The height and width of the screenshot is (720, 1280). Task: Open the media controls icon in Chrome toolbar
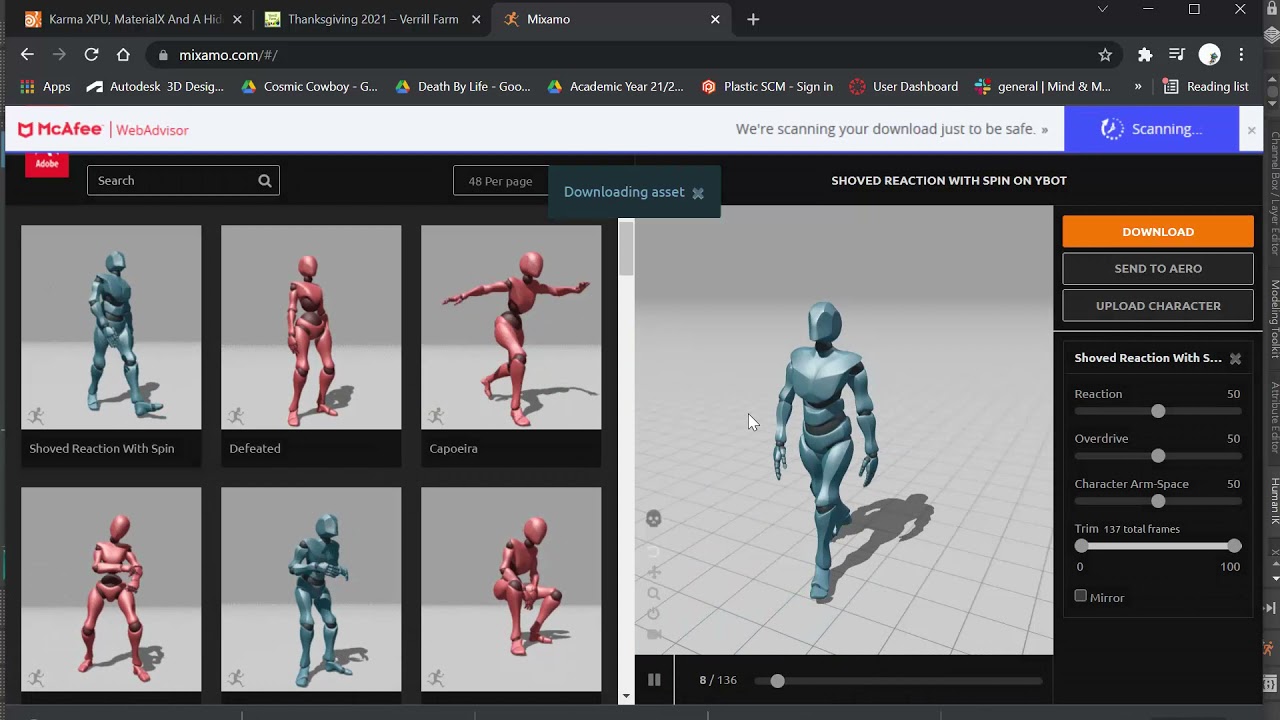[1177, 55]
